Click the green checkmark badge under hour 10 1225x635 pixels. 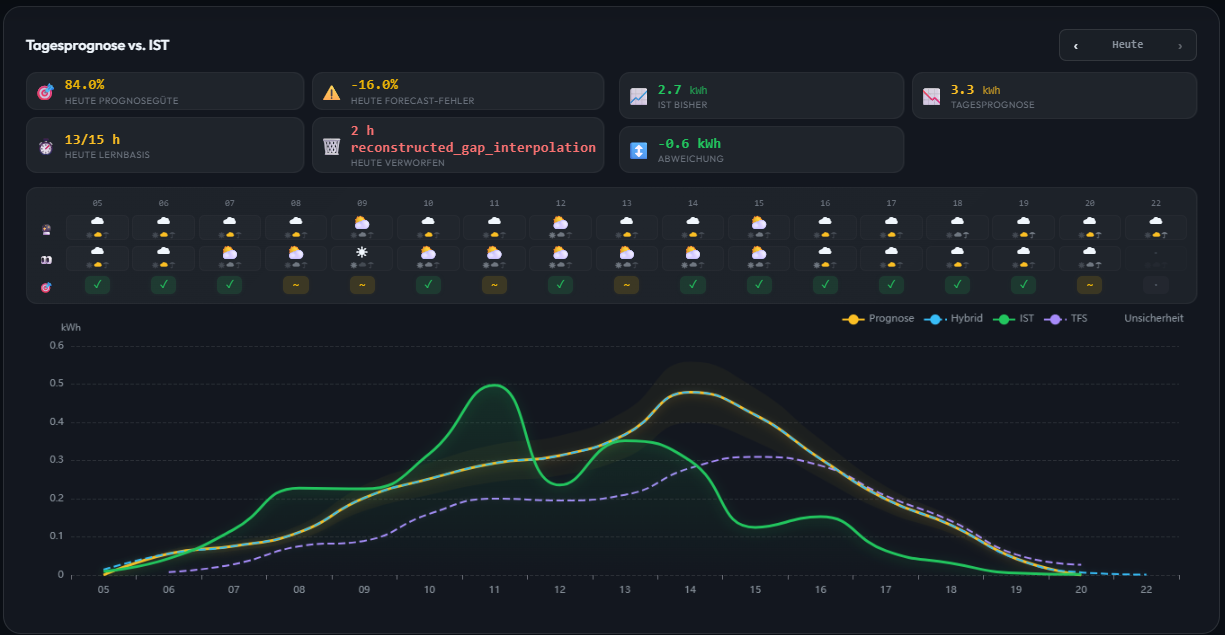tap(428, 285)
